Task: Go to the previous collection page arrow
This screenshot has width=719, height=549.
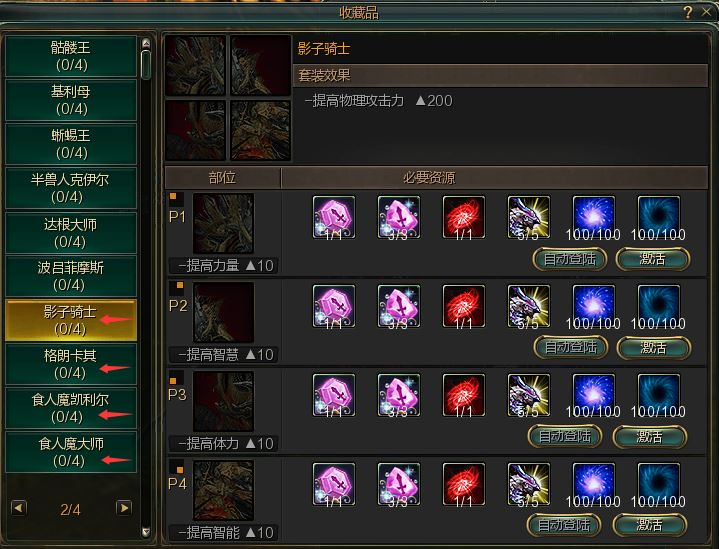Action: coord(19,508)
